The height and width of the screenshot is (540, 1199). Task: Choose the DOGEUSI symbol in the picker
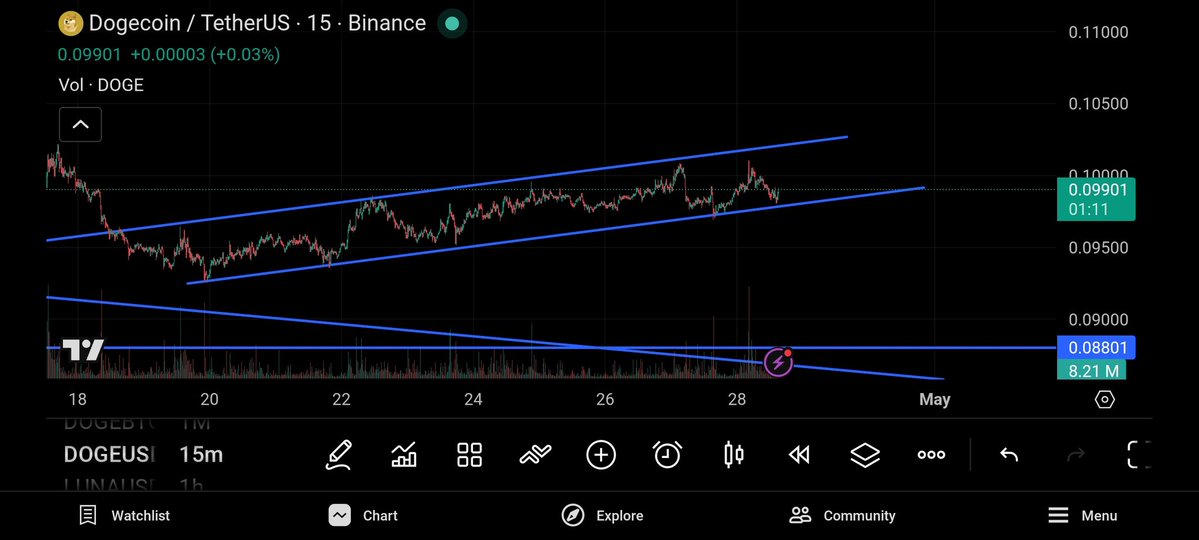(109, 454)
